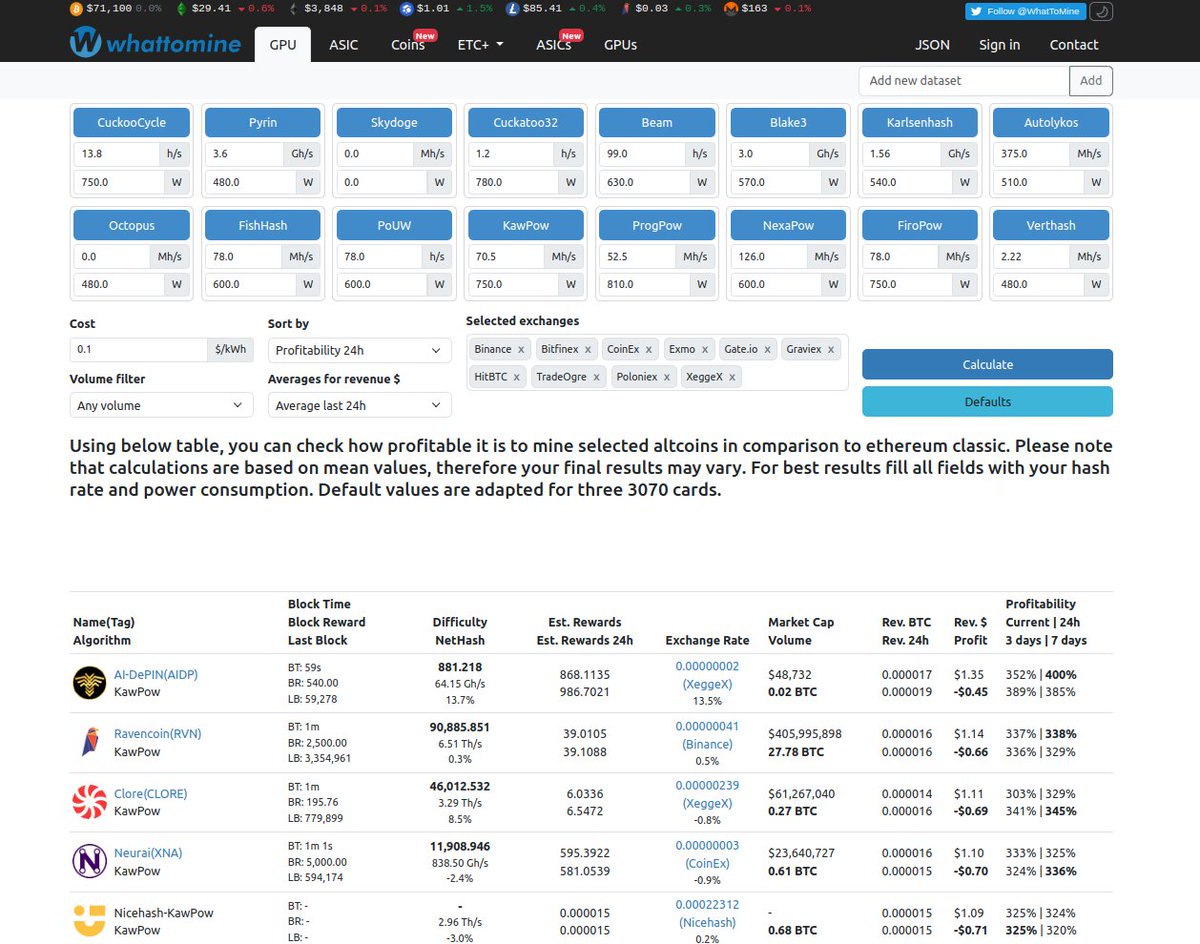
Task: Remove XeggeX exchange tag
Action: [732, 377]
